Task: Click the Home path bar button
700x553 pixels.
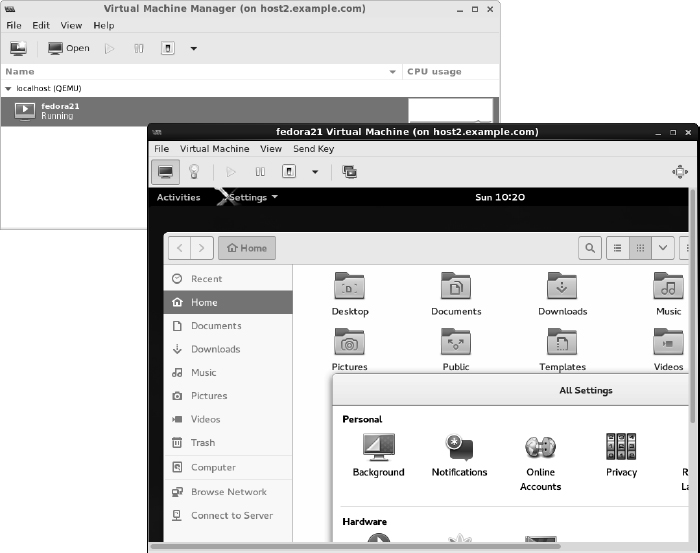Action: click(x=247, y=248)
